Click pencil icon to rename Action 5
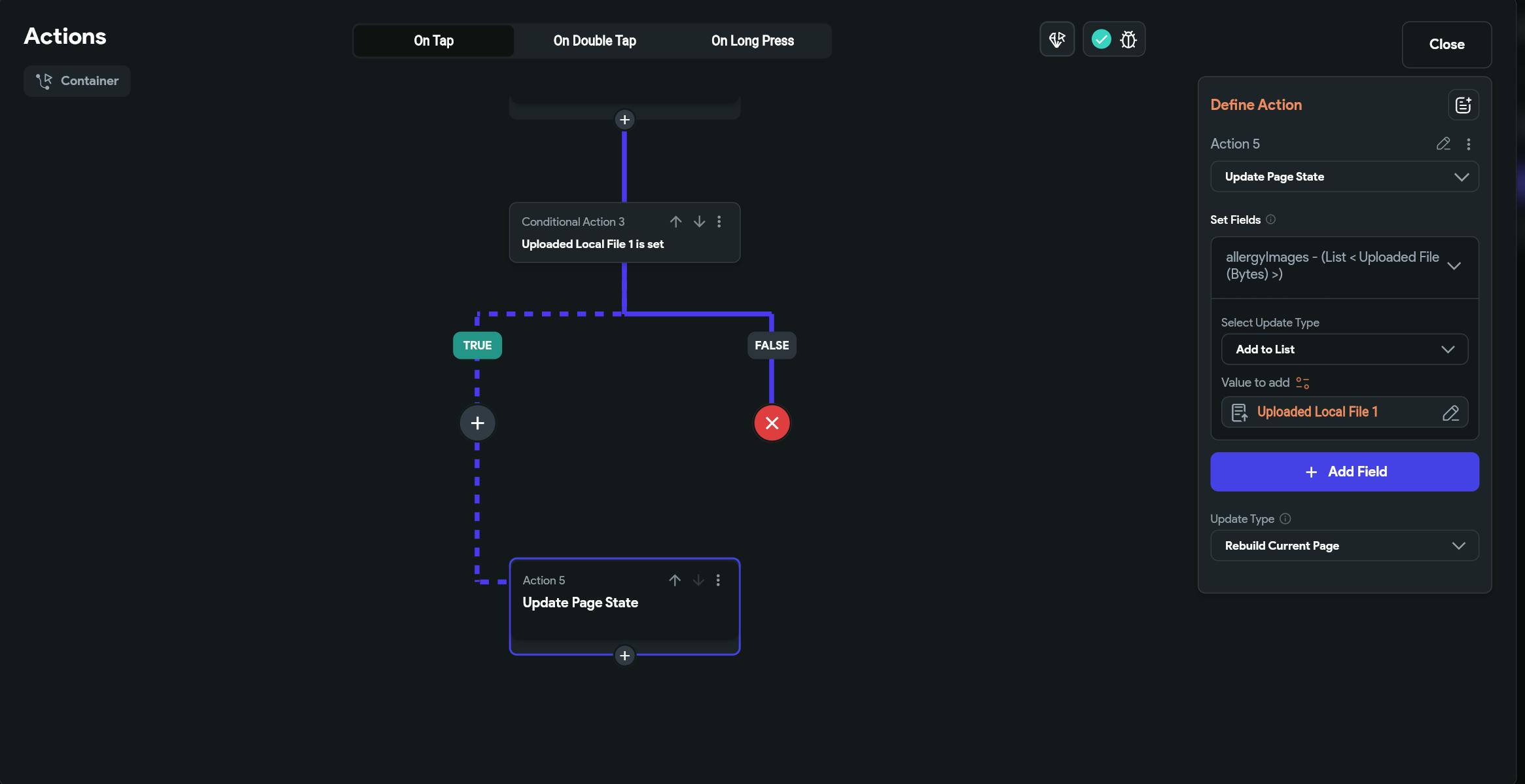The width and height of the screenshot is (1525, 784). point(1443,144)
